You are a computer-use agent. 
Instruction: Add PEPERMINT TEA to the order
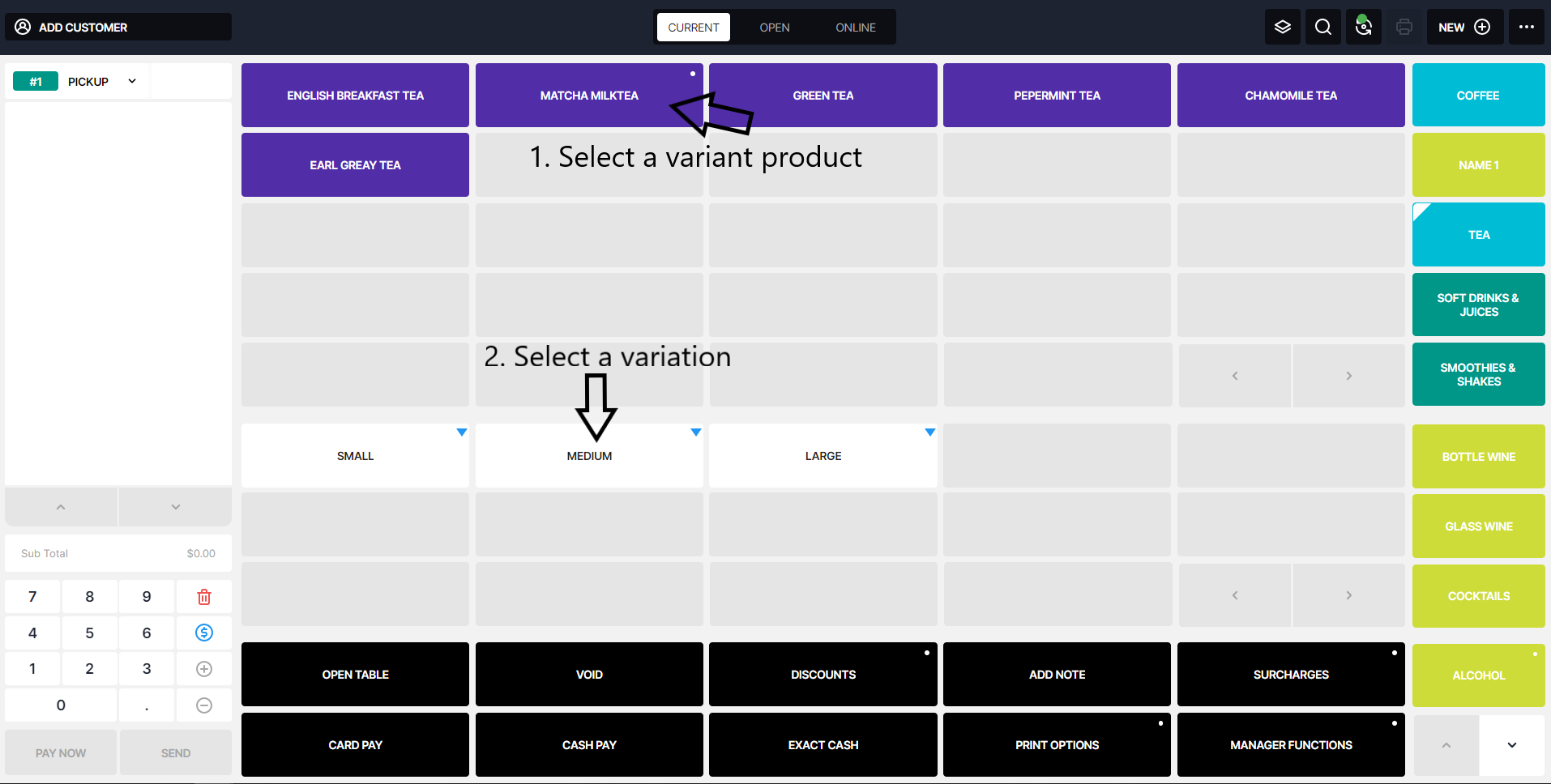(1057, 95)
